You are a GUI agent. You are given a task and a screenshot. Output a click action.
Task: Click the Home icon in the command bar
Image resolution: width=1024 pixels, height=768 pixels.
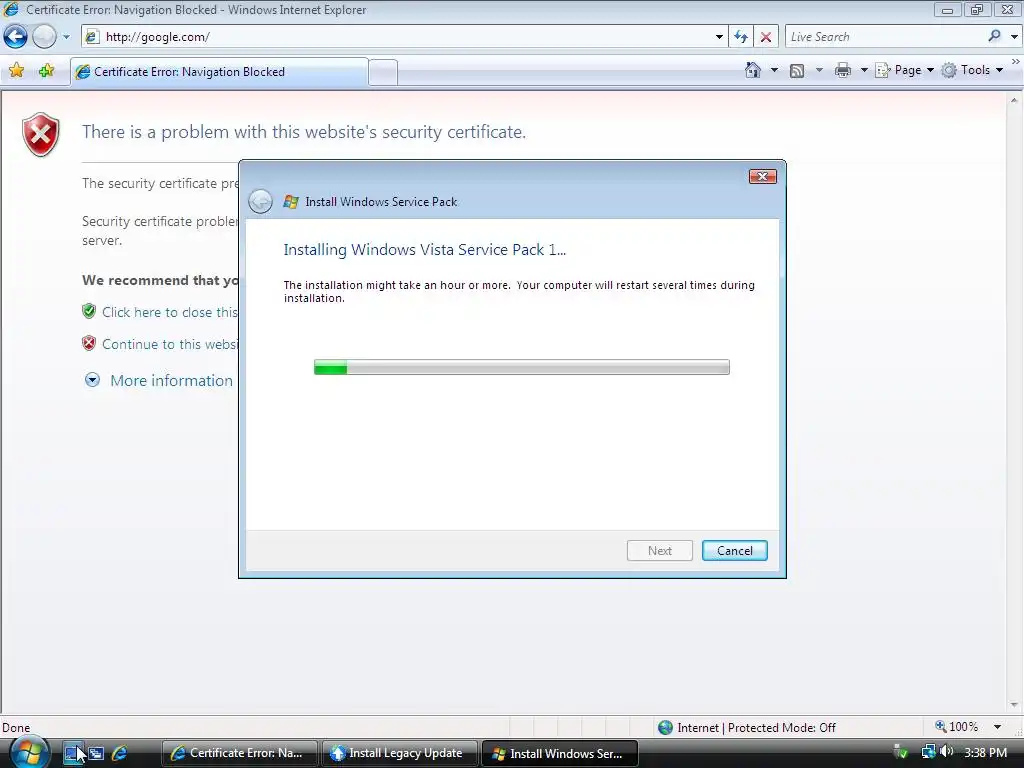click(x=753, y=70)
